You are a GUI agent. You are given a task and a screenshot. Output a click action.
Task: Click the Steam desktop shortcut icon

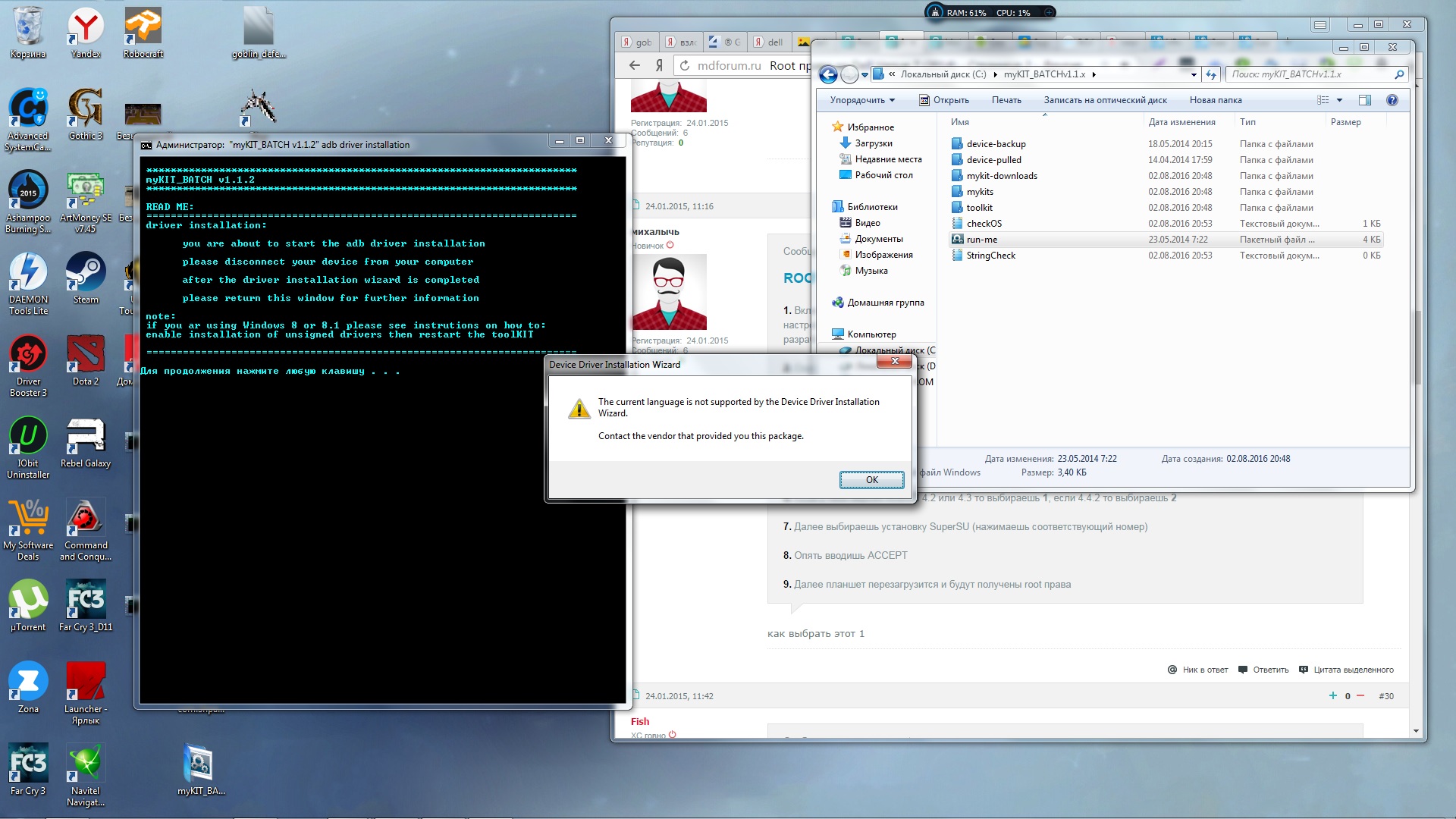tap(86, 273)
